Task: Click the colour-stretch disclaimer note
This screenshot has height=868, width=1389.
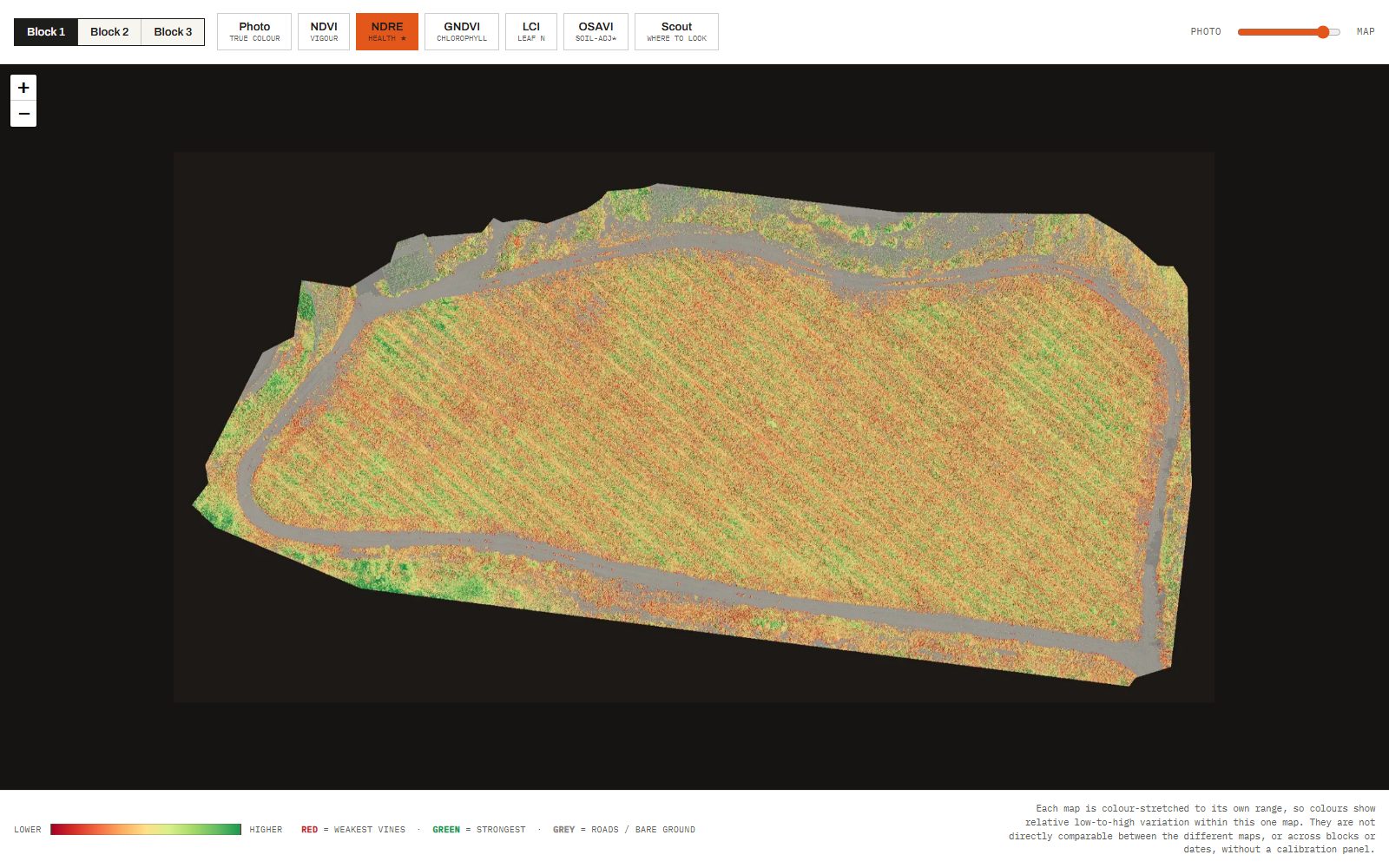Action: tap(1192, 829)
